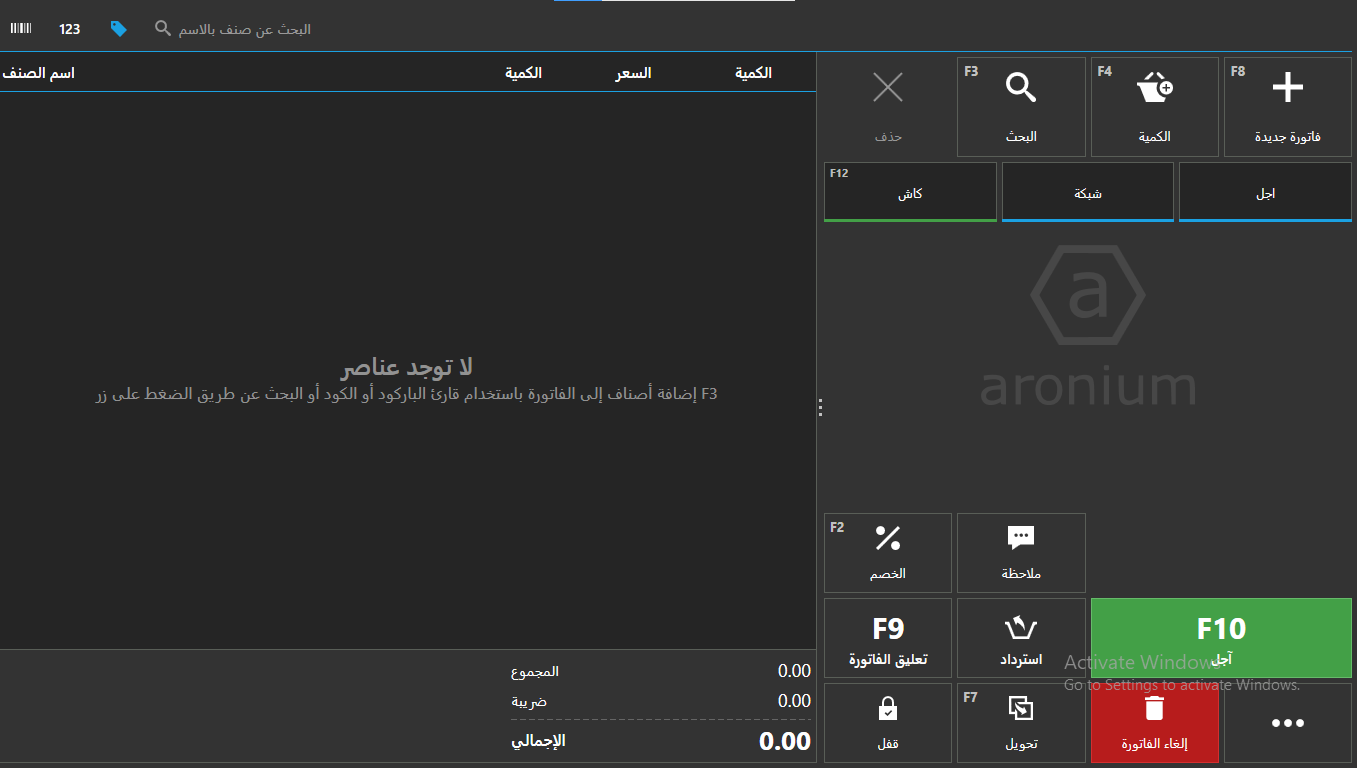Expand more options with the three dots

[x=1287, y=723]
